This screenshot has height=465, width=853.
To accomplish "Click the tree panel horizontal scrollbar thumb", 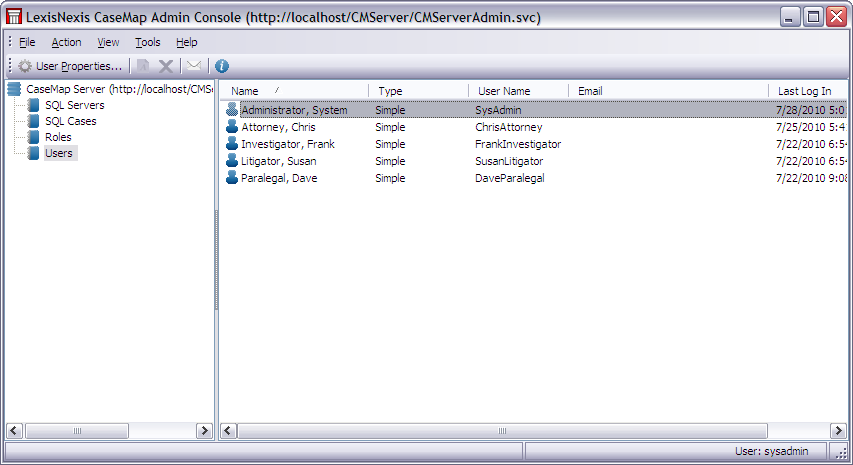I will coord(77,431).
